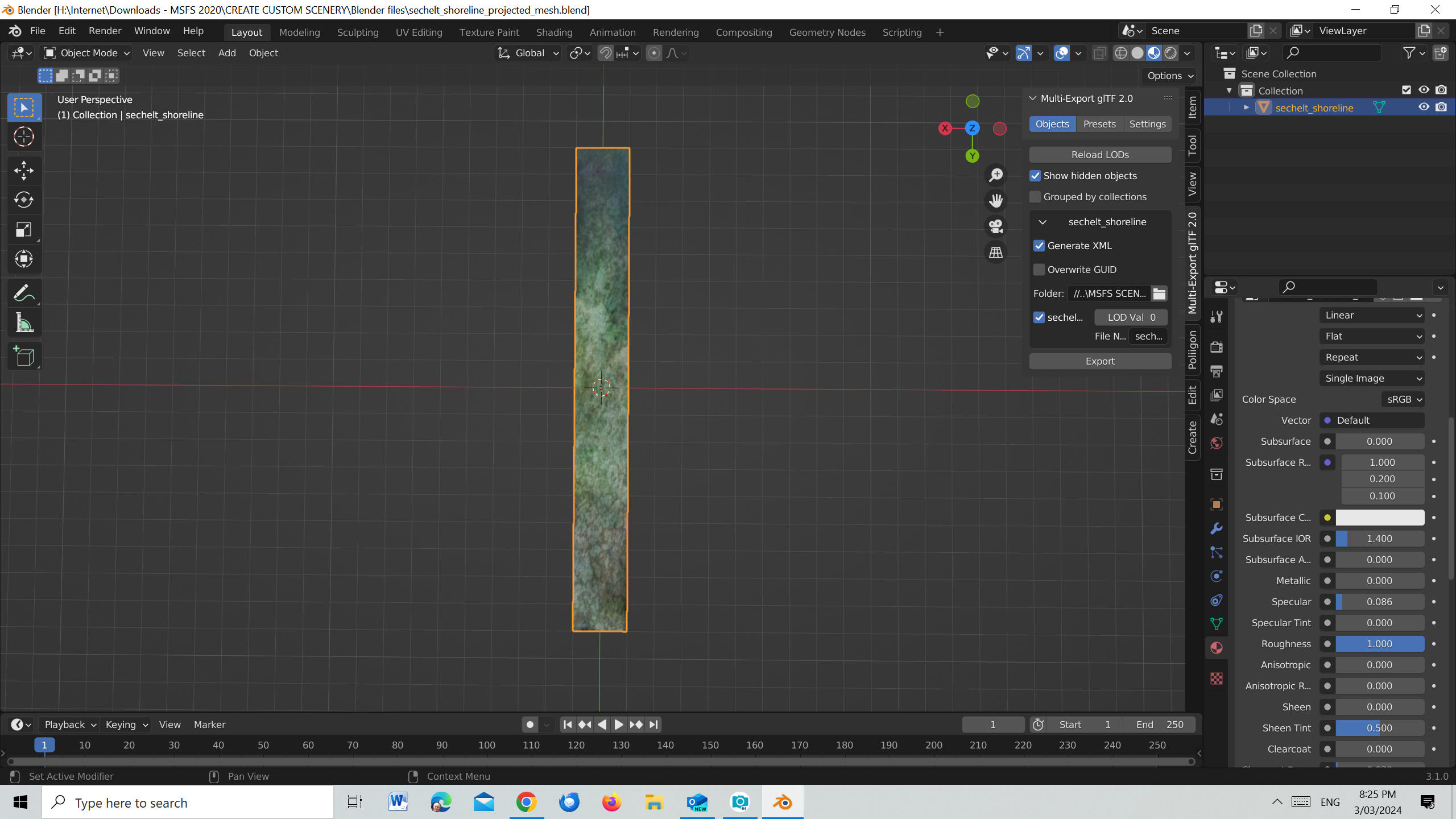This screenshot has width=1456, height=819.
Task: Switch to UV Editing workspace
Action: (419, 32)
